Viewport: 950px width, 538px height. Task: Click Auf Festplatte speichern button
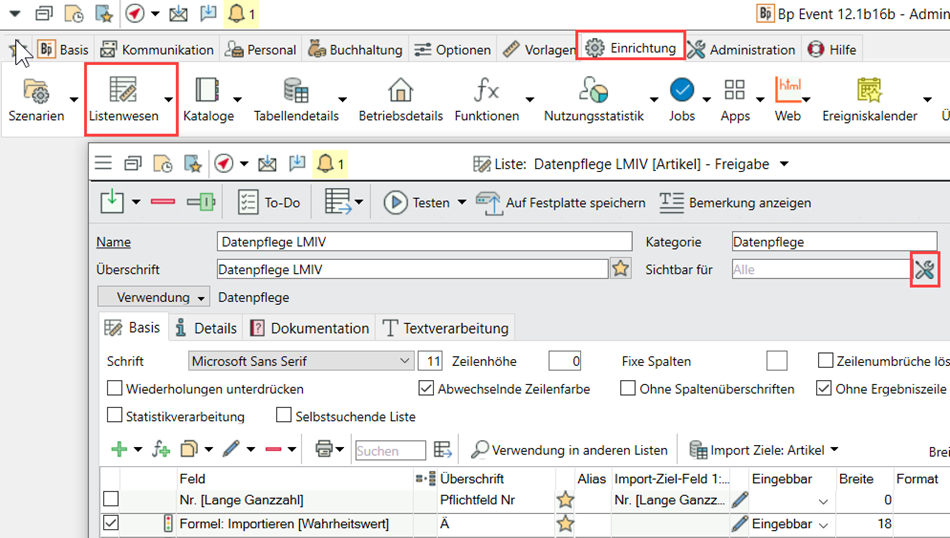point(561,202)
